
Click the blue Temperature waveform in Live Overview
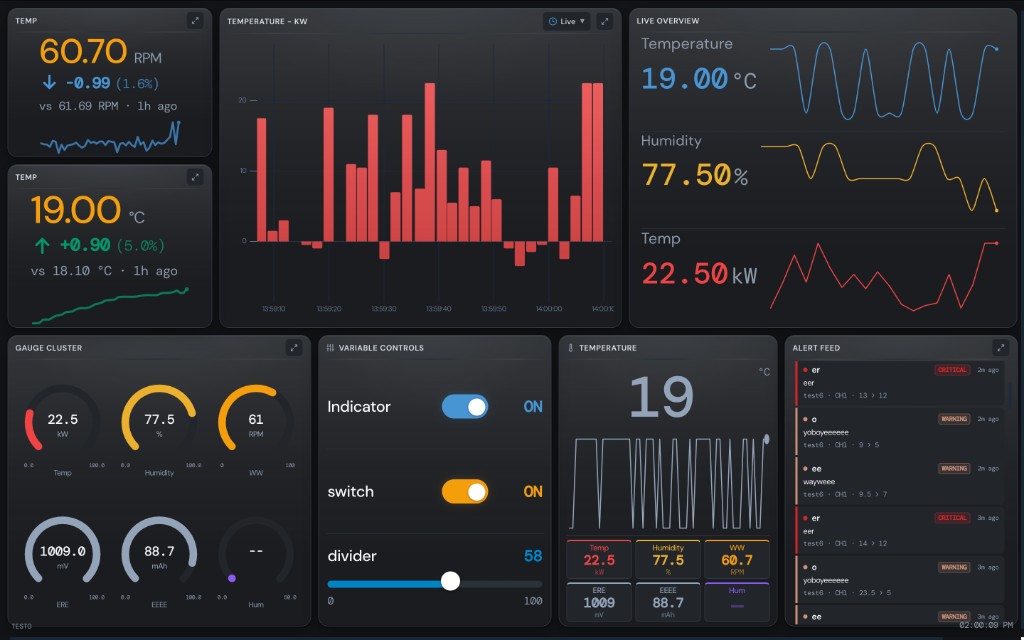[x=884, y=80]
